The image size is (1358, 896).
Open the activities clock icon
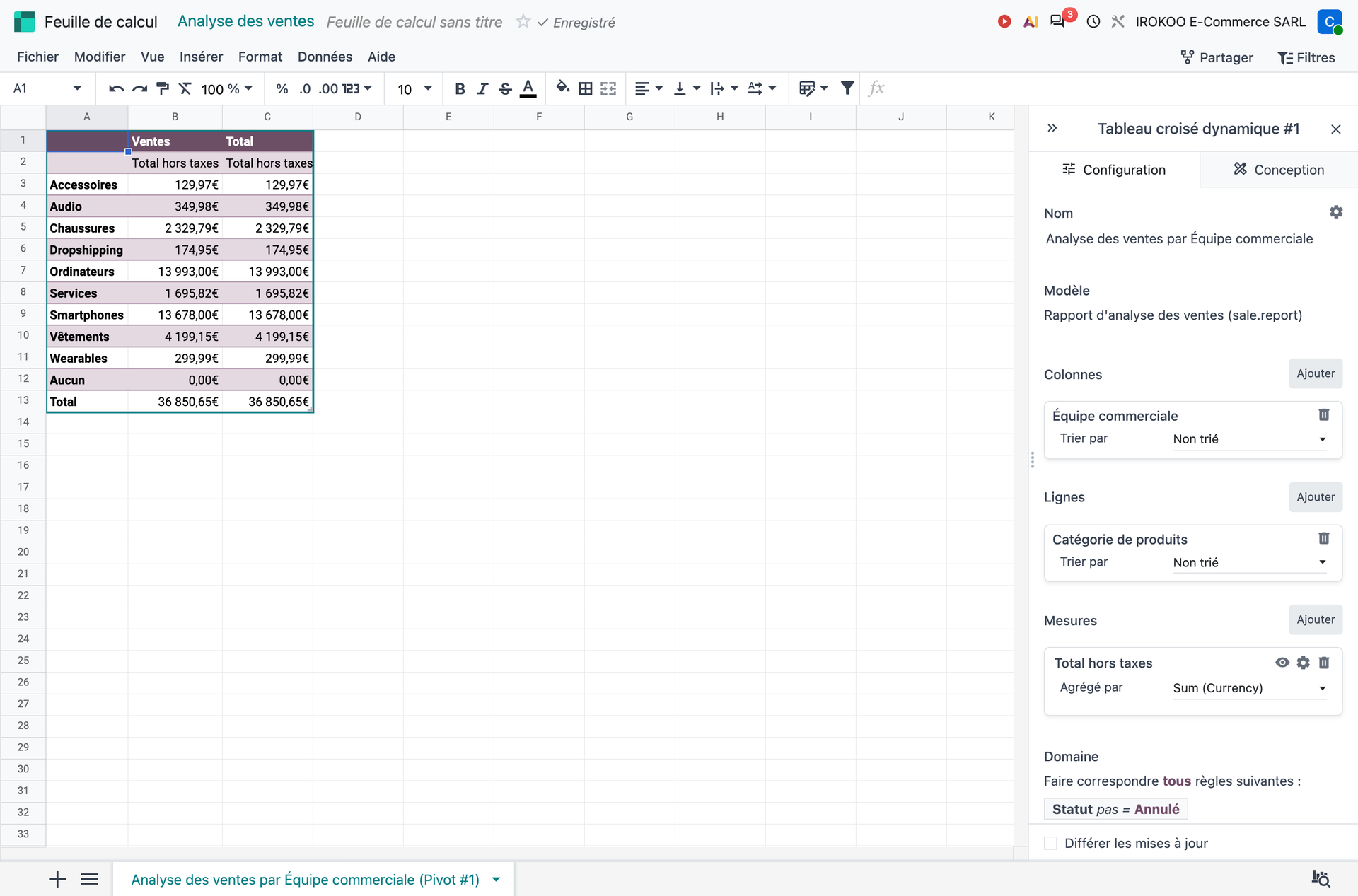pyautogui.click(x=1093, y=21)
